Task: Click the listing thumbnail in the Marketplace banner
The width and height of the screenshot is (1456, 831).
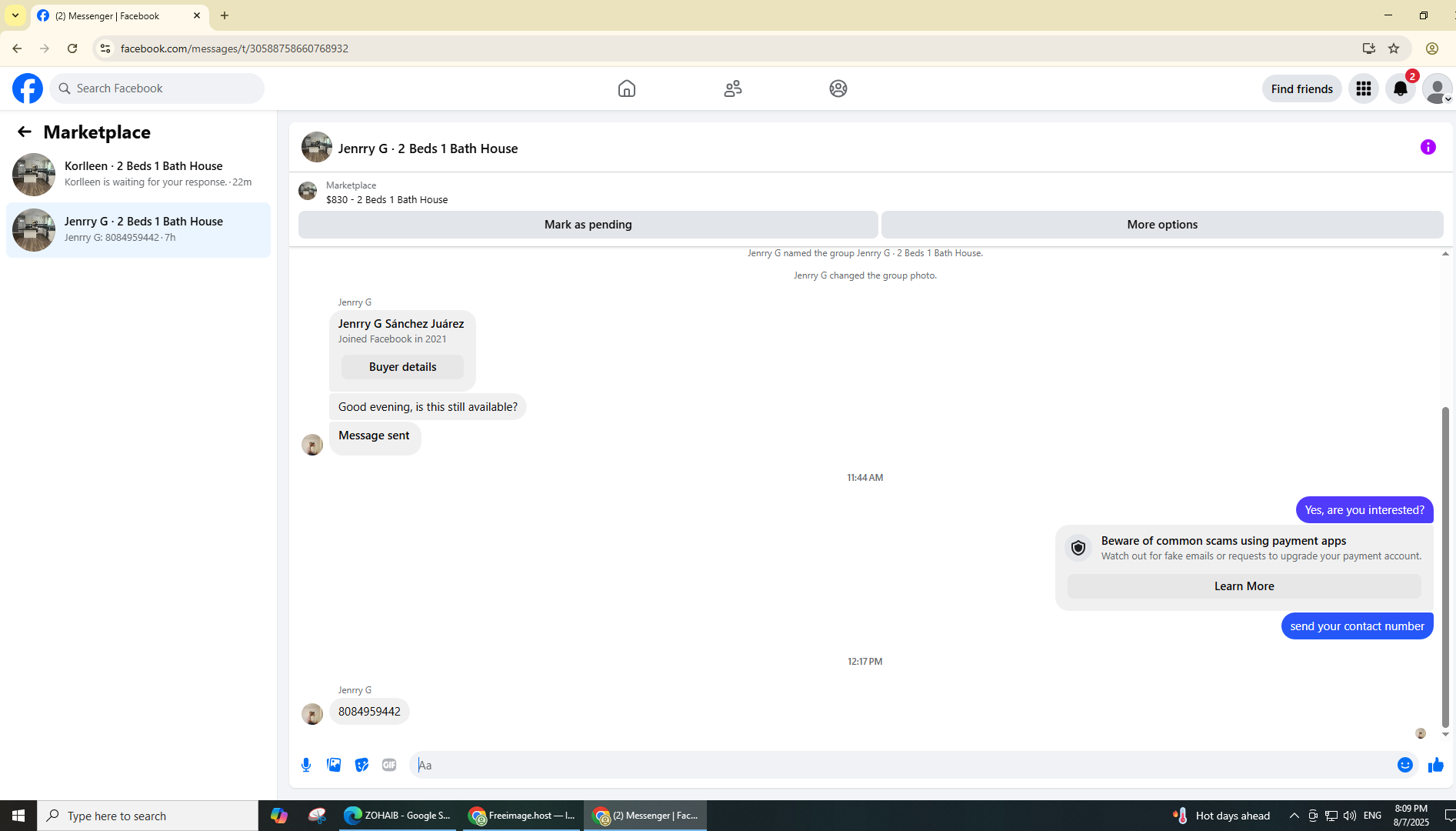Action: [x=308, y=191]
